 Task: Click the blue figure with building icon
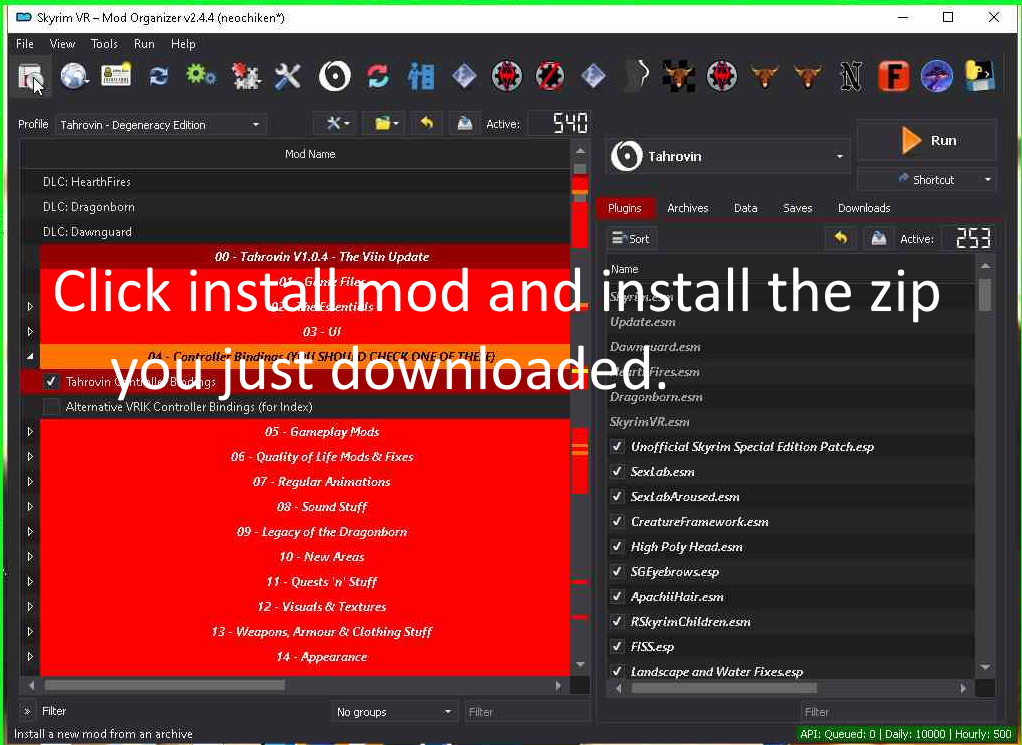(x=421, y=76)
